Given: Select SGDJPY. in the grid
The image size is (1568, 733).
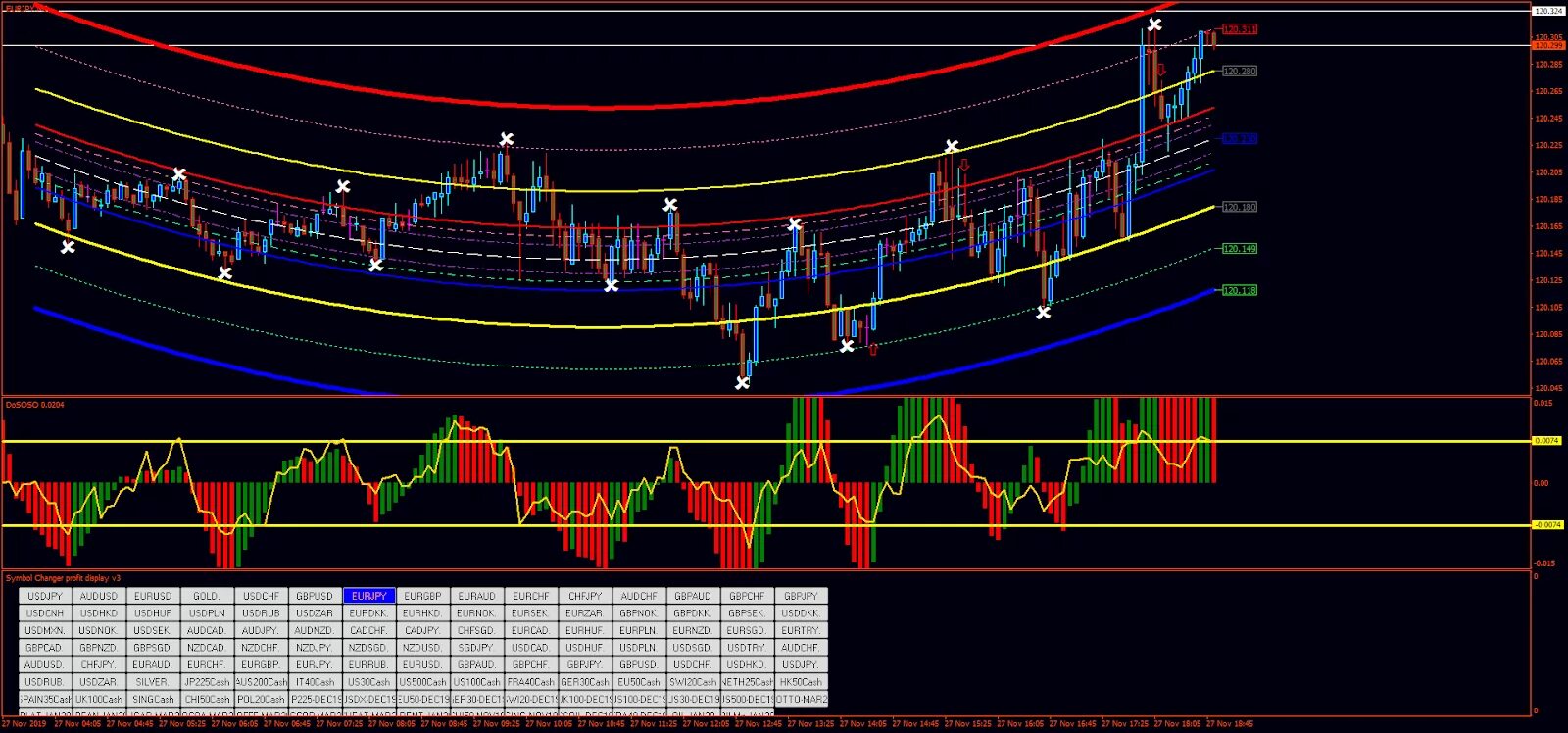Looking at the screenshot, I should click(476, 648).
